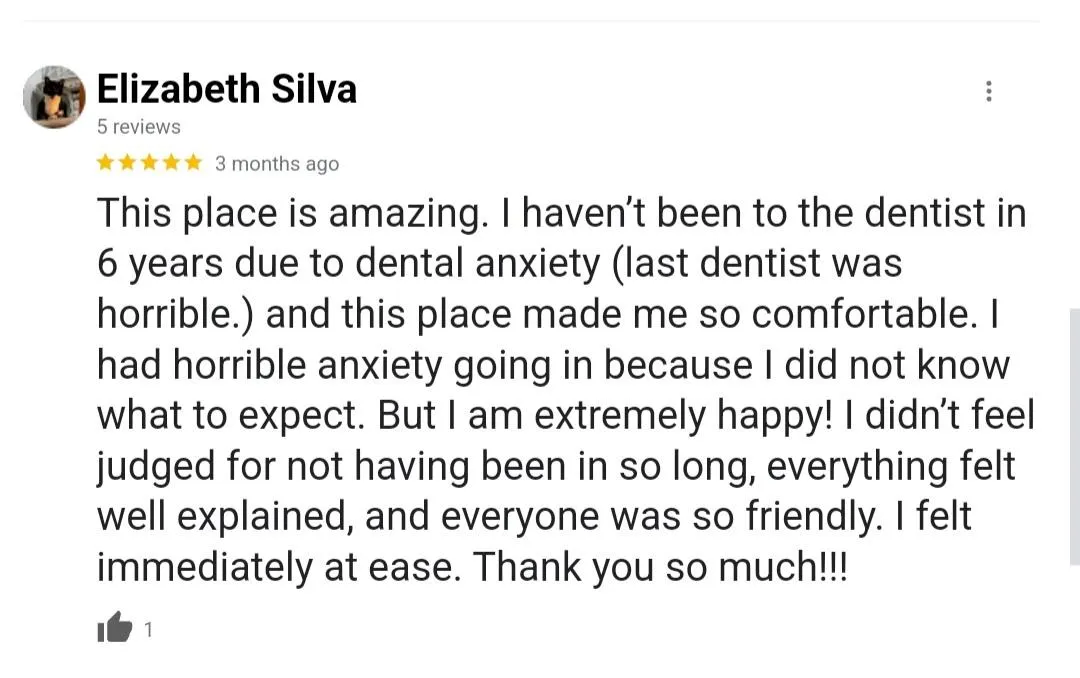Click the fourth rating star
This screenshot has width=1080, height=678.
pos(172,163)
